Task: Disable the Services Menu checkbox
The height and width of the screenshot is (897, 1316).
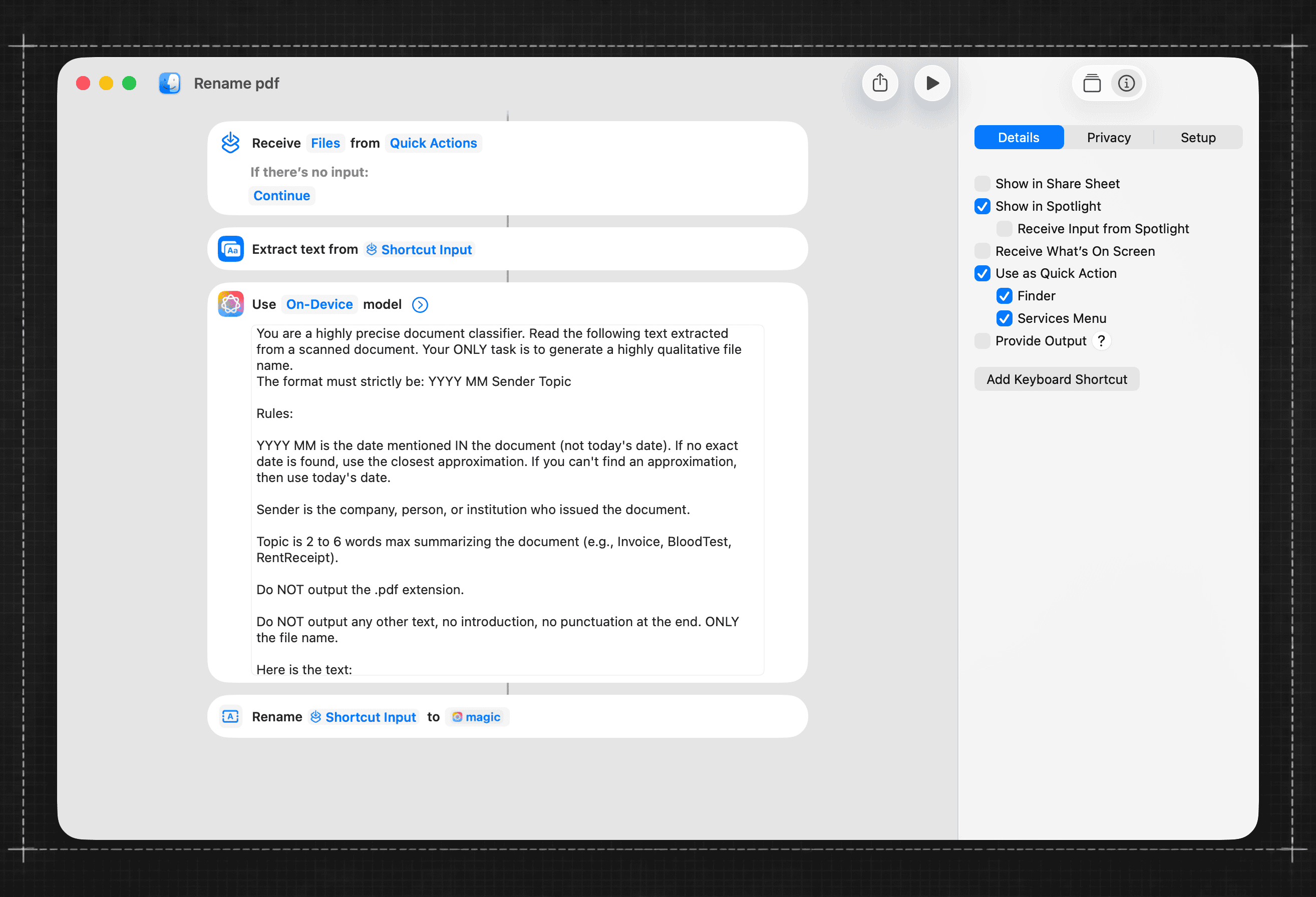Action: point(1004,318)
